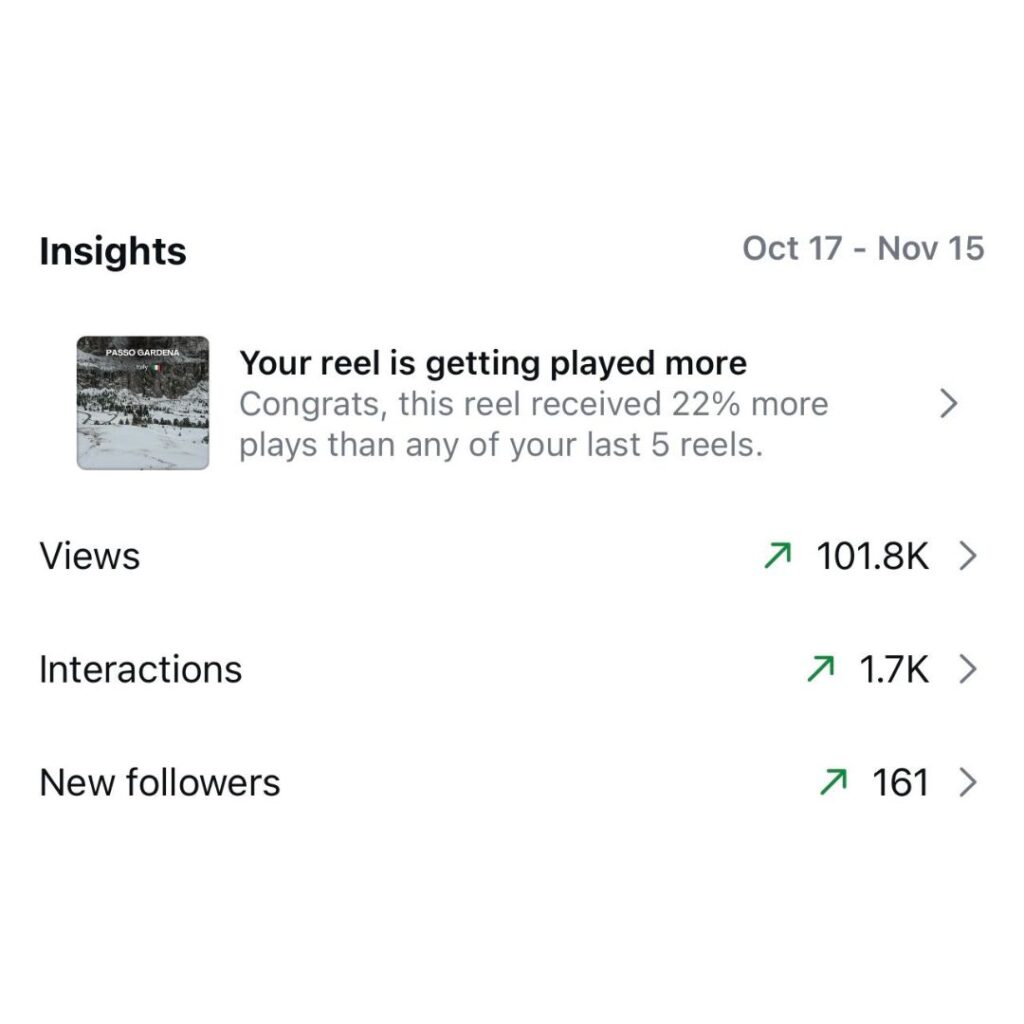
Task: Click the PASSO GARDENA caption on thumbnail
Action: click(141, 354)
